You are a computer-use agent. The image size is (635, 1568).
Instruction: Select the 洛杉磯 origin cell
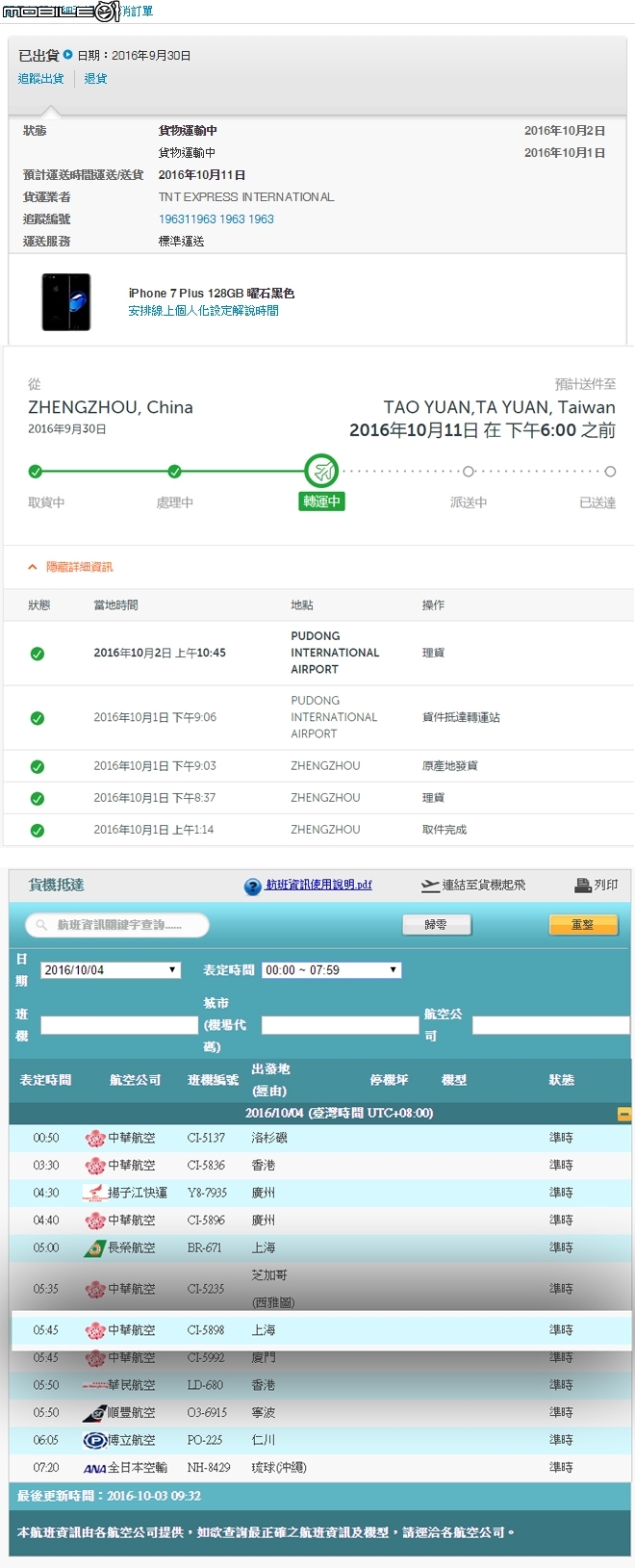click(269, 1139)
